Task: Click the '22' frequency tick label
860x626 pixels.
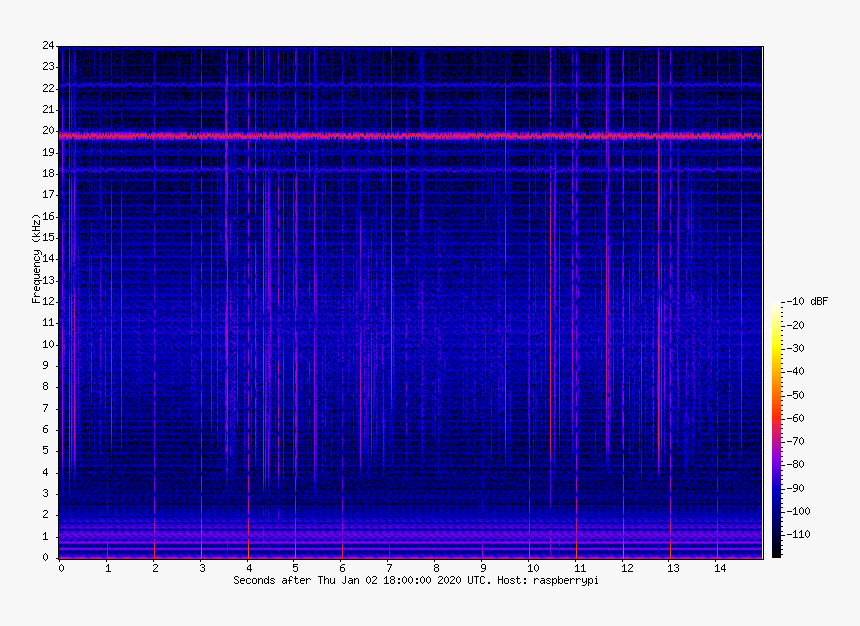Action: coord(48,88)
